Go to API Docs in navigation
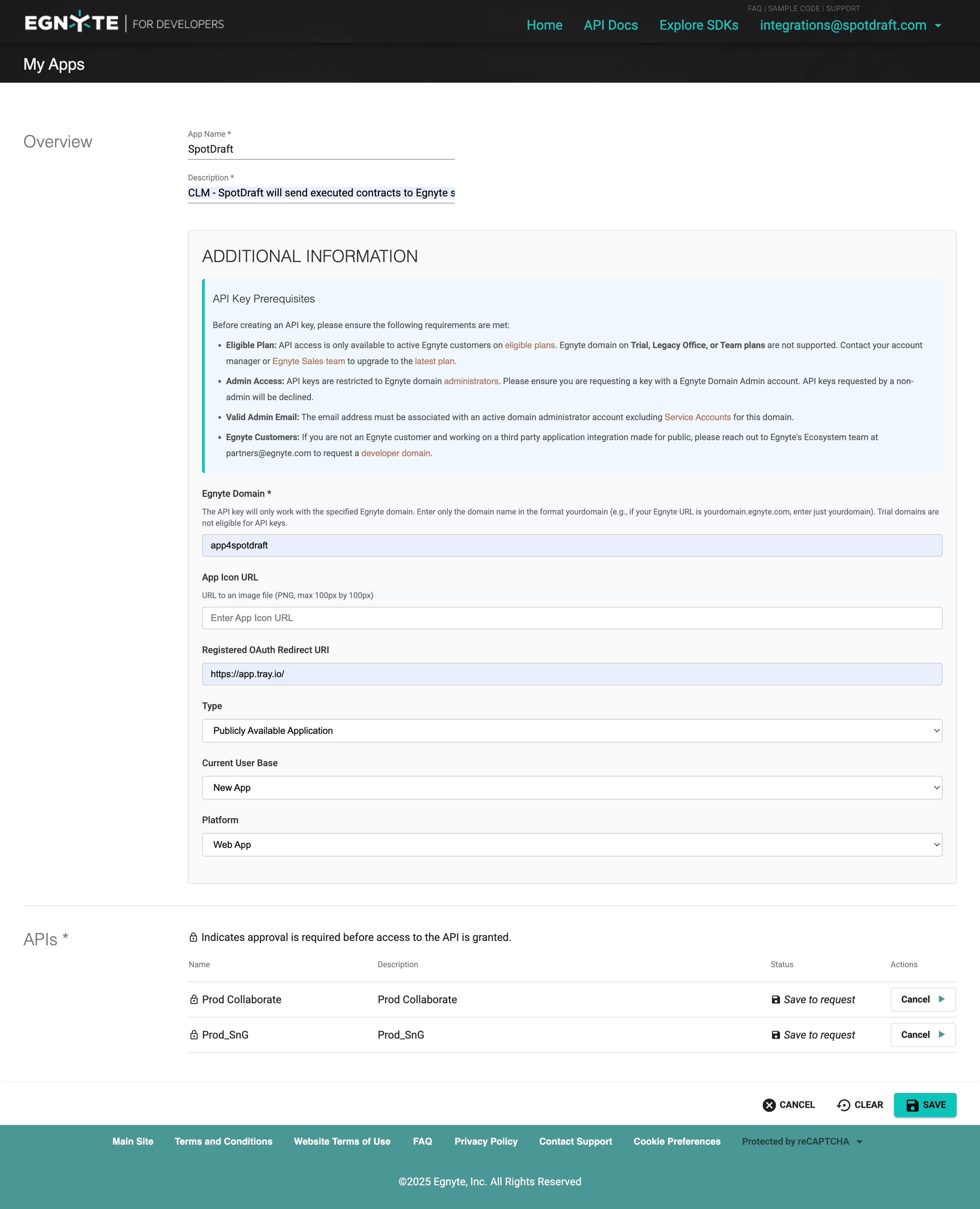The height and width of the screenshot is (1209, 980). tap(610, 25)
